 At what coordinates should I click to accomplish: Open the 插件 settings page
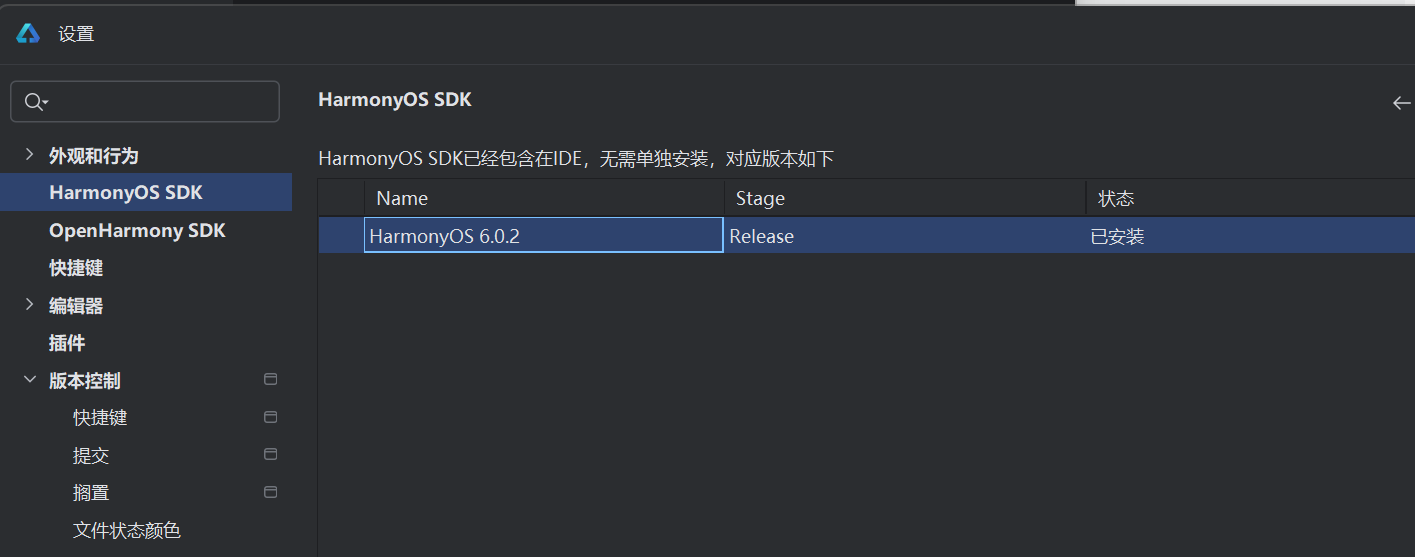click(67, 343)
